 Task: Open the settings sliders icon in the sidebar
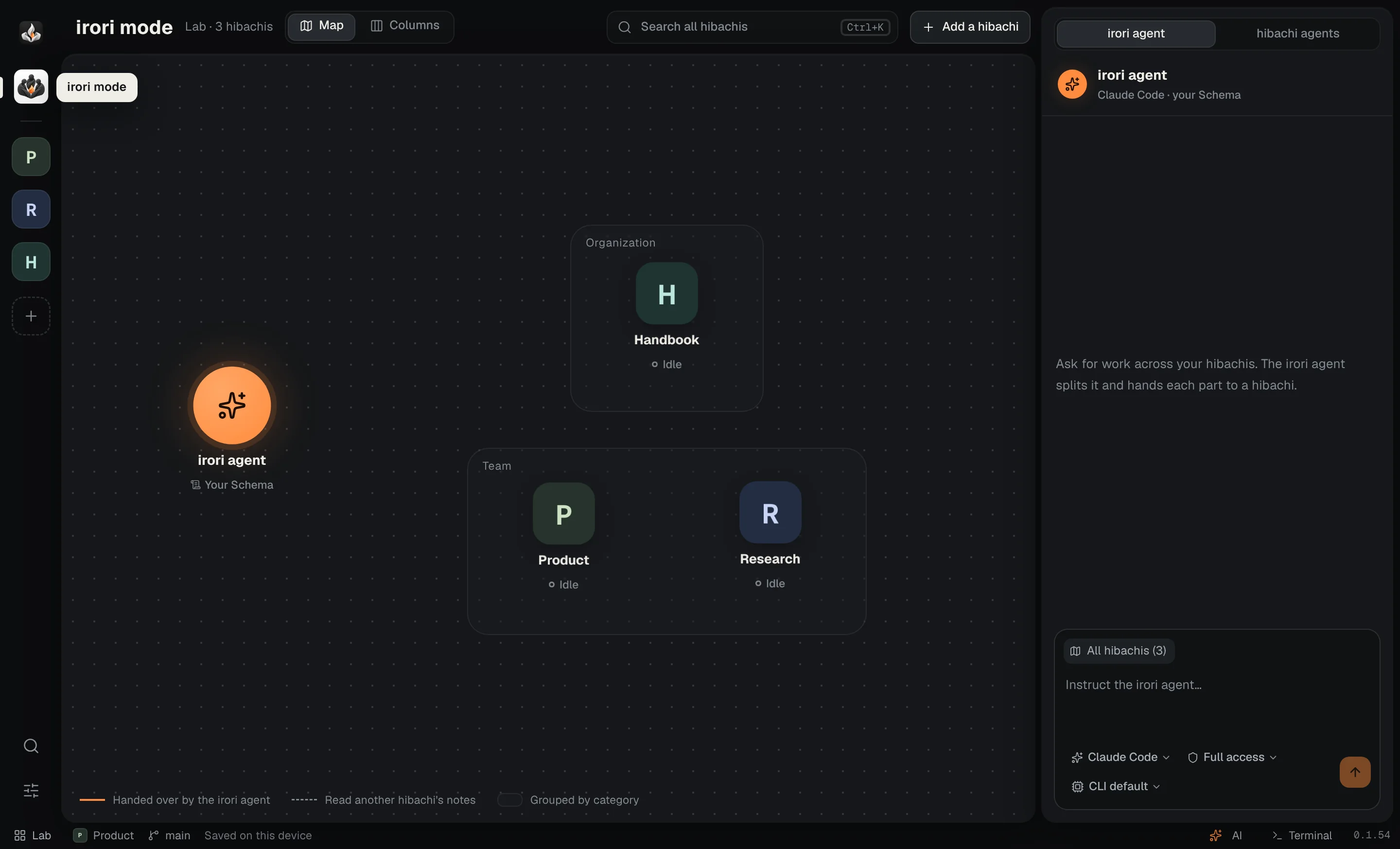pos(31,791)
